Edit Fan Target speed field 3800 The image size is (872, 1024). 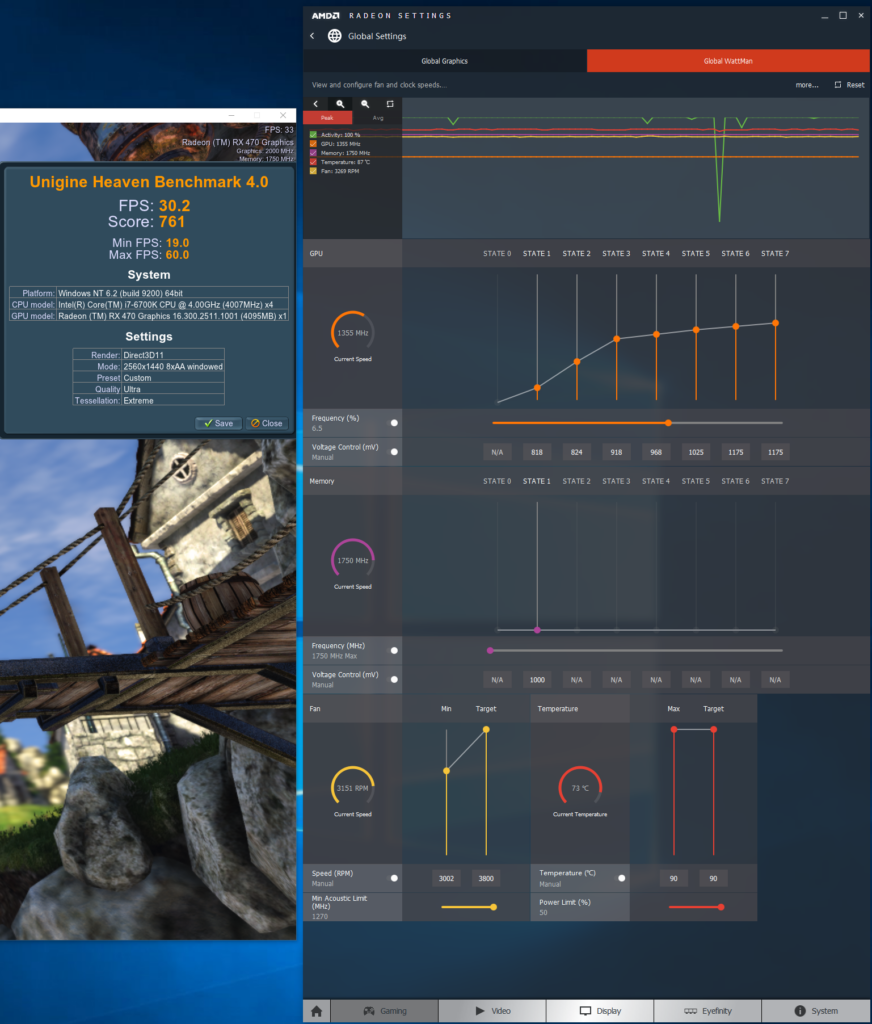click(486, 878)
